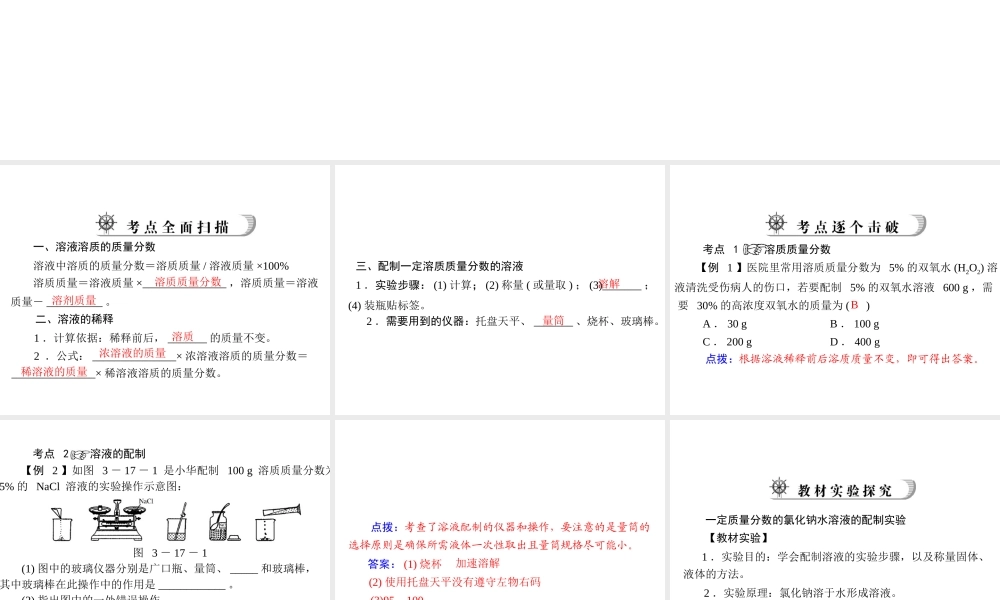
Task: Click the section title 一、溶液溶质的质量分数
Action: (x=94, y=247)
